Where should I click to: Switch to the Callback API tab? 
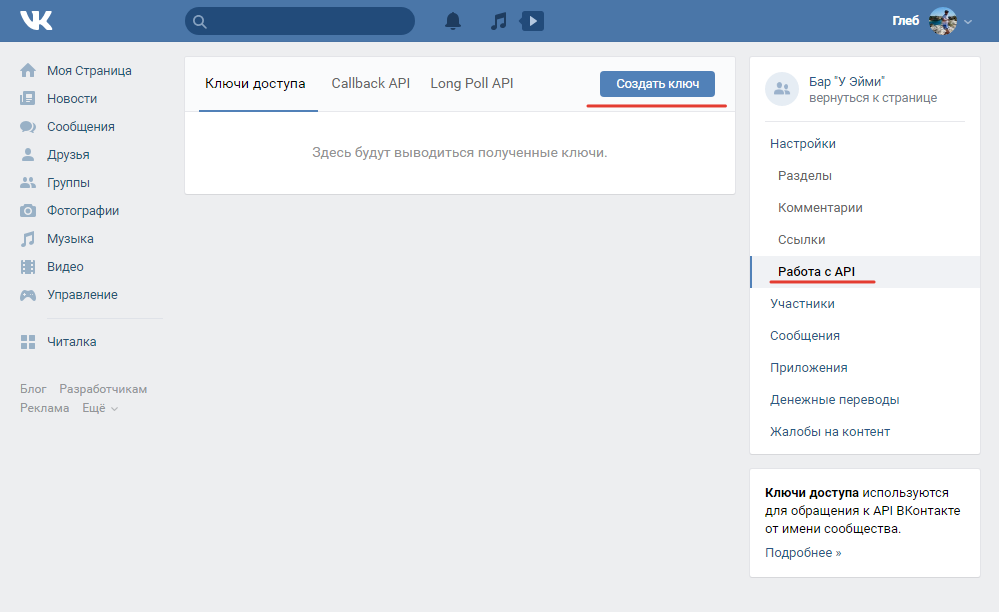[371, 84]
